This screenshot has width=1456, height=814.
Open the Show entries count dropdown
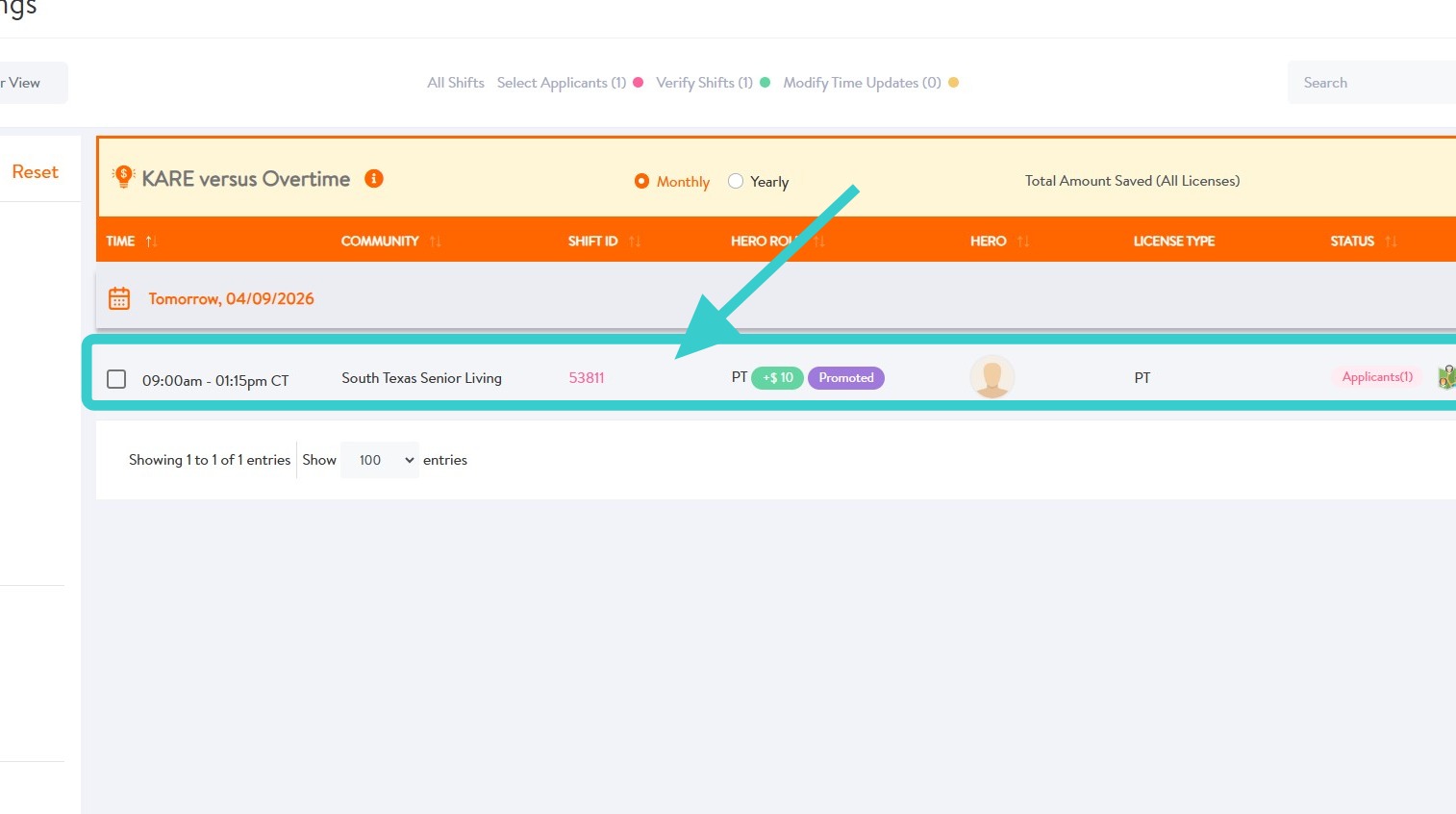380,460
